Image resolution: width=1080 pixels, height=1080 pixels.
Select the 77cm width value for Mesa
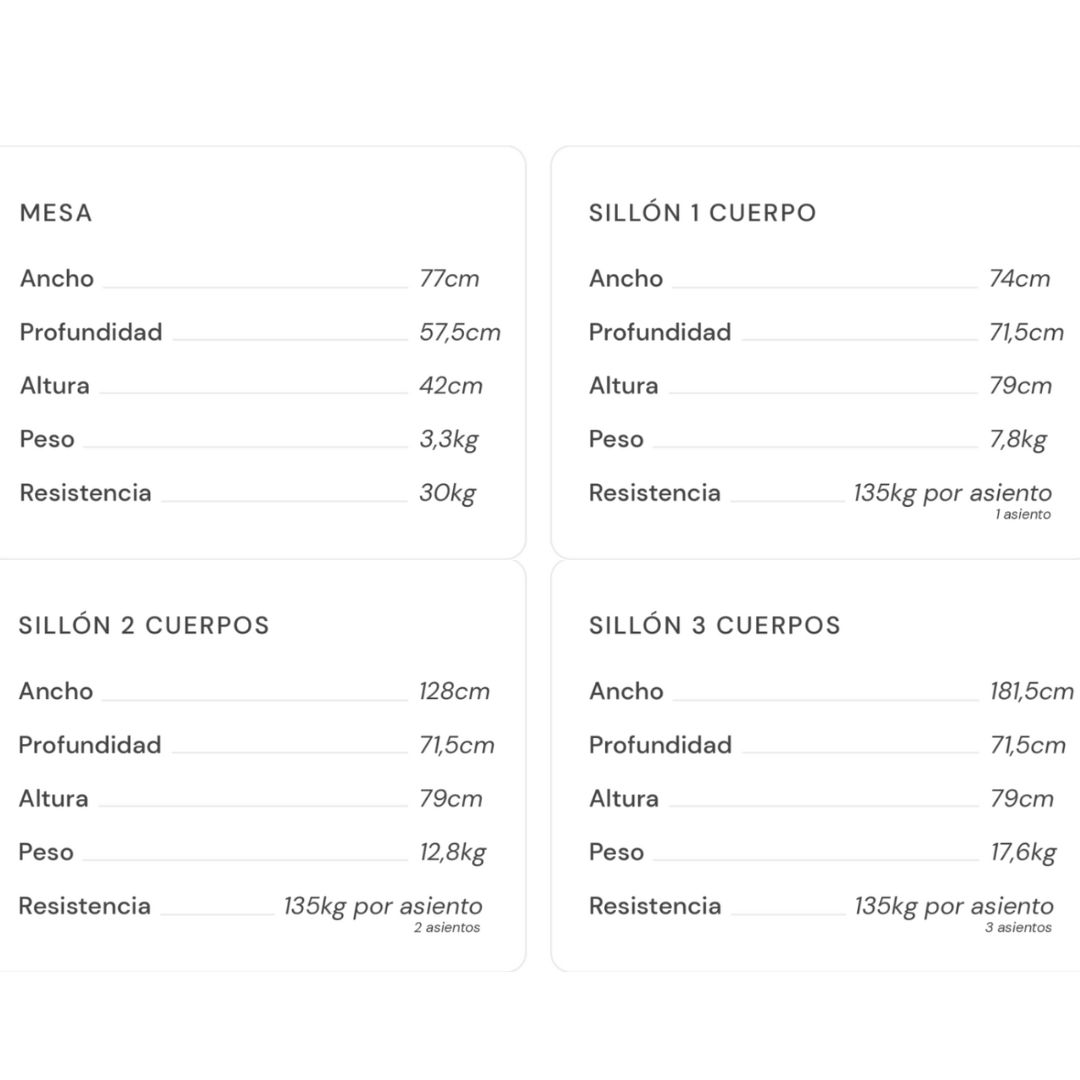(449, 279)
